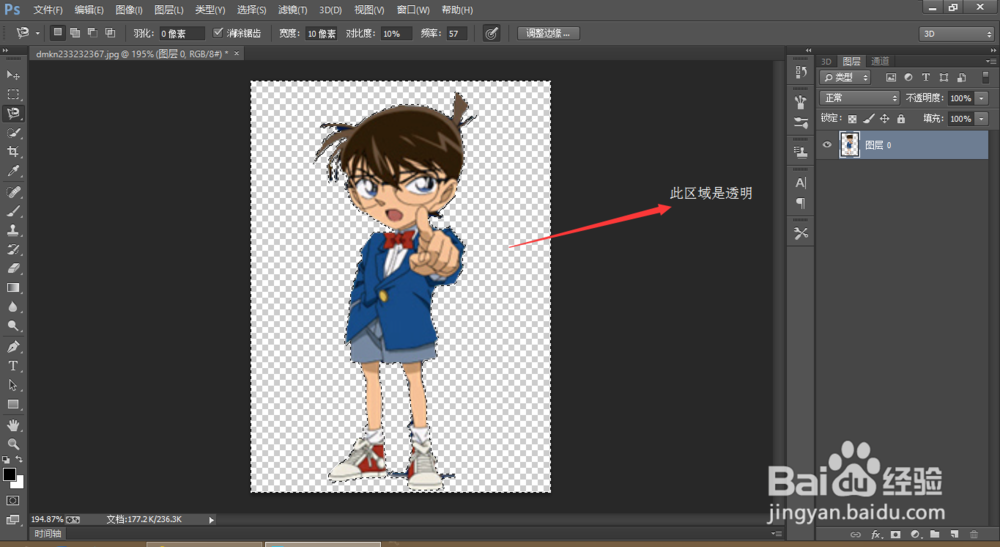Toggle lock image pixels

pos(869,119)
